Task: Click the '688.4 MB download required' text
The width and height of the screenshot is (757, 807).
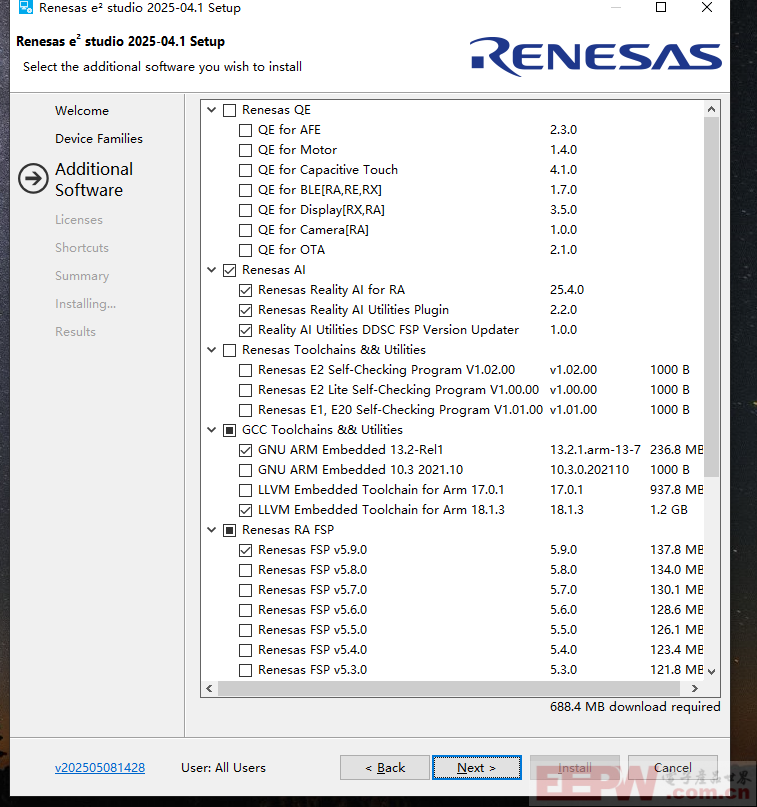Action: pyautogui.click(x=635, y=707)
